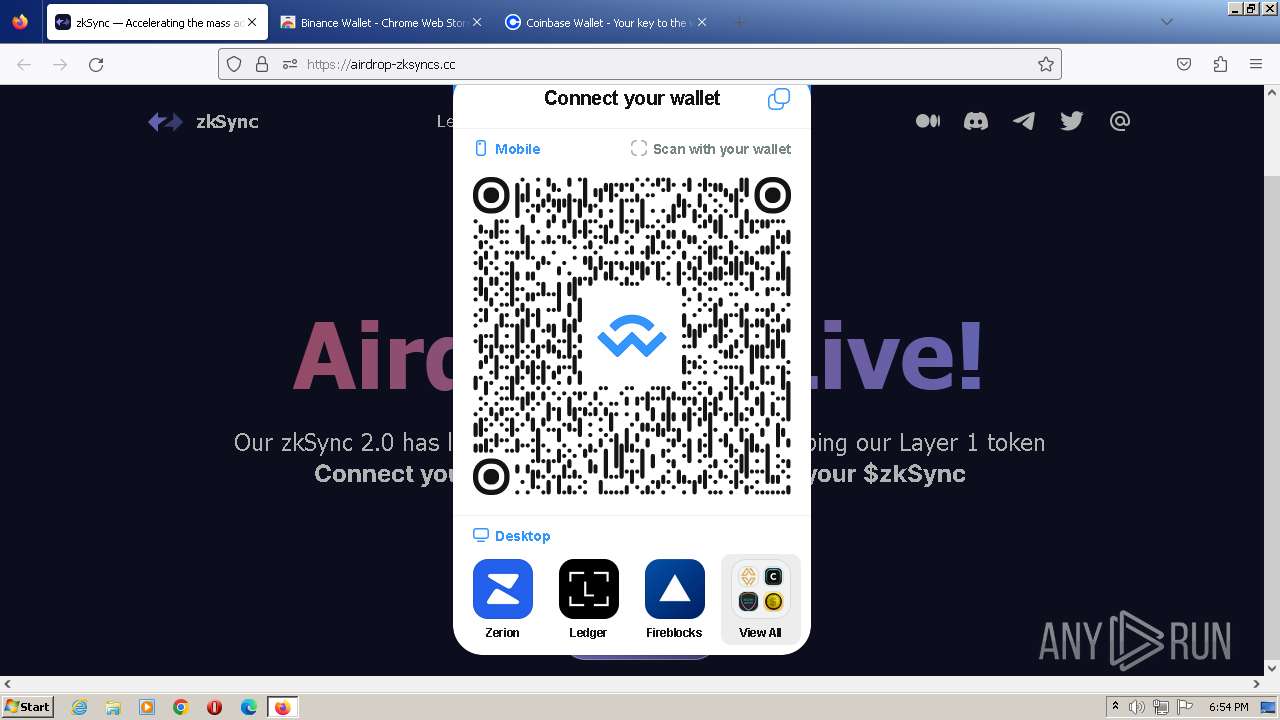Open the media player taskbar icon

click(147, 707)
